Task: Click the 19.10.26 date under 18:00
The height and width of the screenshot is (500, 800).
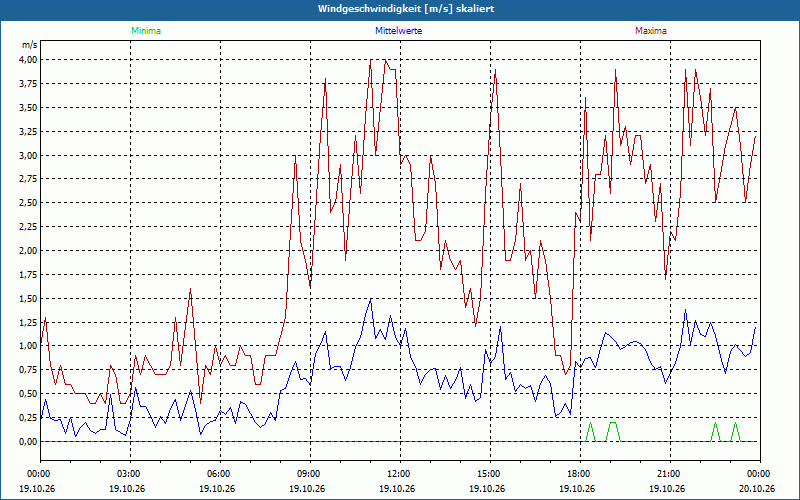Action: (577, 488)
